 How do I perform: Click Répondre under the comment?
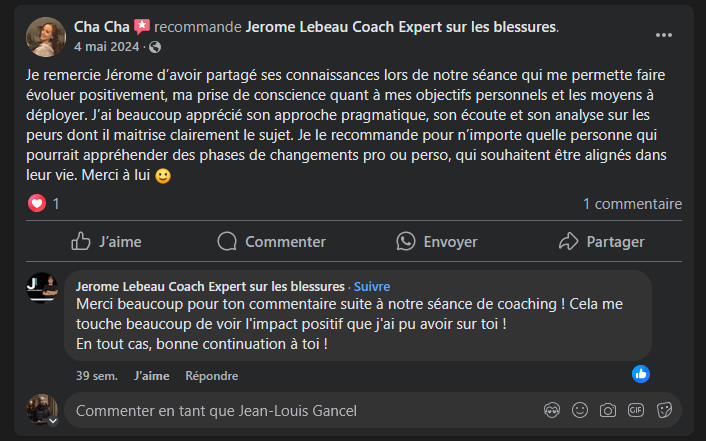click(211, 376)
